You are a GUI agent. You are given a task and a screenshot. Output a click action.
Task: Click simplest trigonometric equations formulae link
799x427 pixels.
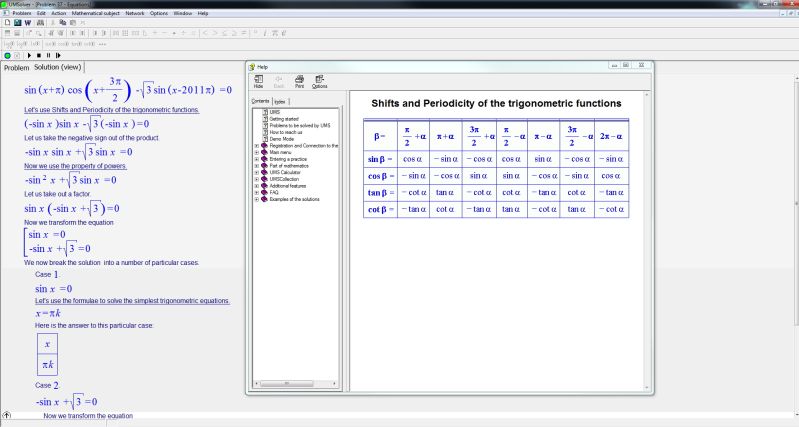coord(132,301)
